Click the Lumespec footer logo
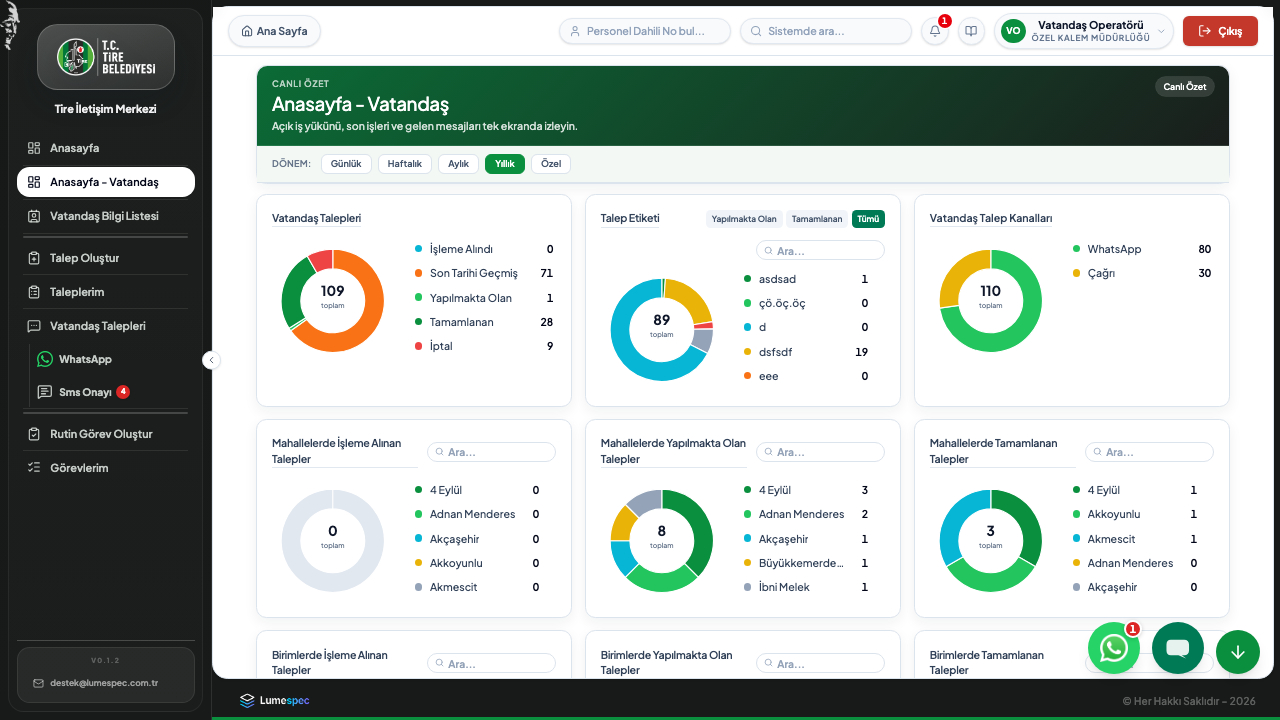1280x720 pixels. pyautogui.click(x=275, y=700)
